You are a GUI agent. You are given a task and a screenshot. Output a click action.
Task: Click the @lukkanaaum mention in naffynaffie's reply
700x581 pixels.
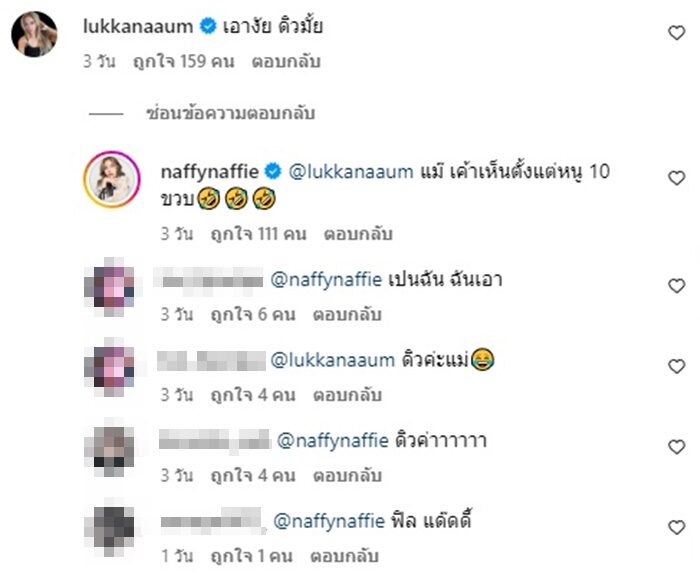pos(351,171)
